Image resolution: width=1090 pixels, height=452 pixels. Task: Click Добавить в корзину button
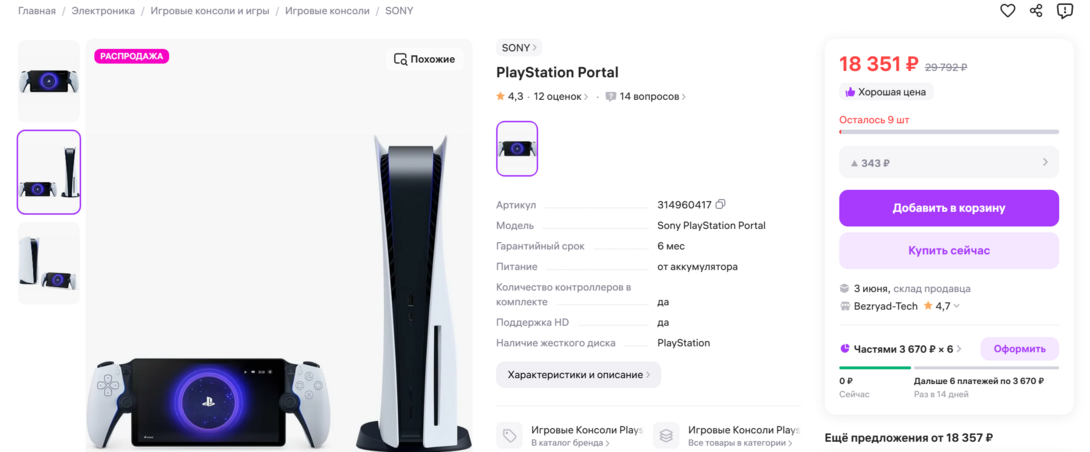[949, 208]
